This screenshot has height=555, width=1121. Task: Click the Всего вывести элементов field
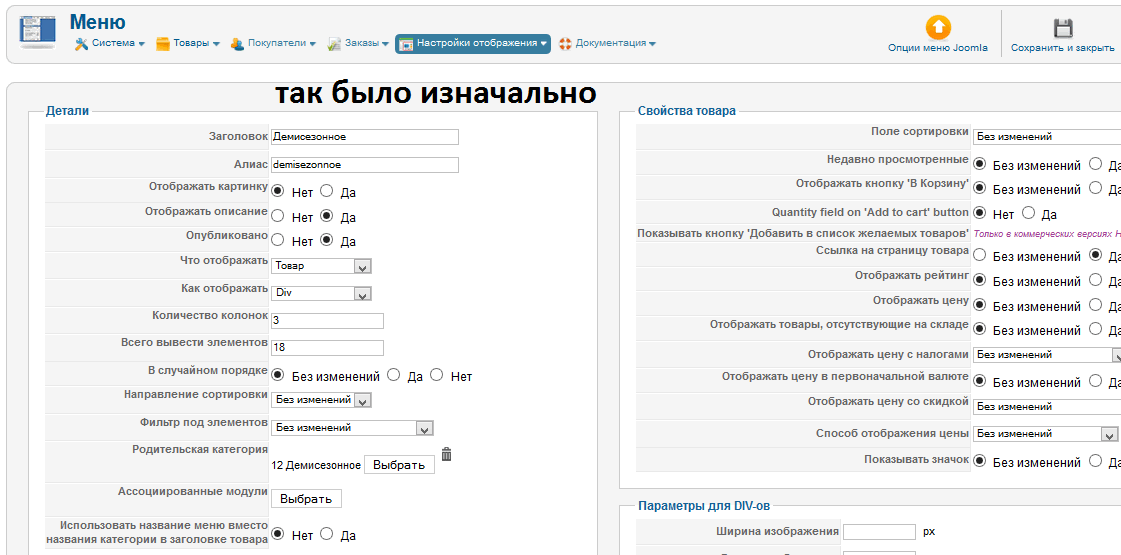point(327,348)
